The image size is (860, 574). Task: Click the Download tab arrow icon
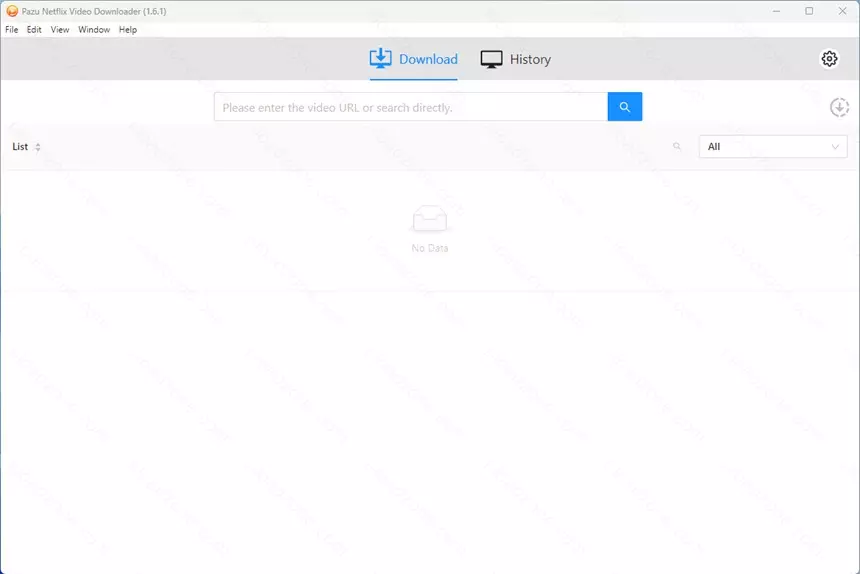coord(380,59)
